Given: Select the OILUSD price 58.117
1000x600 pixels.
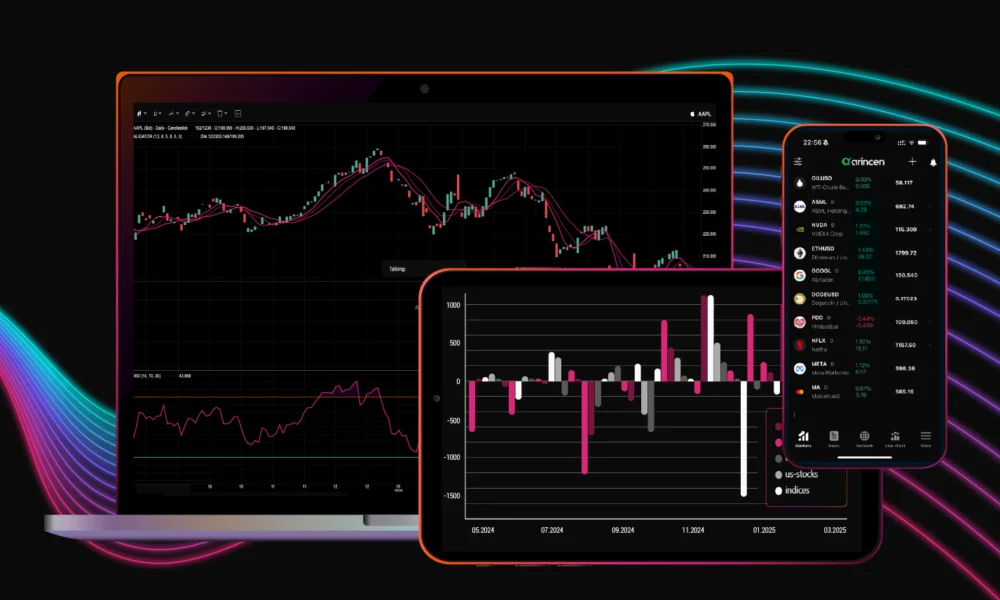Looking at the screenshot, I should [904, 183].
